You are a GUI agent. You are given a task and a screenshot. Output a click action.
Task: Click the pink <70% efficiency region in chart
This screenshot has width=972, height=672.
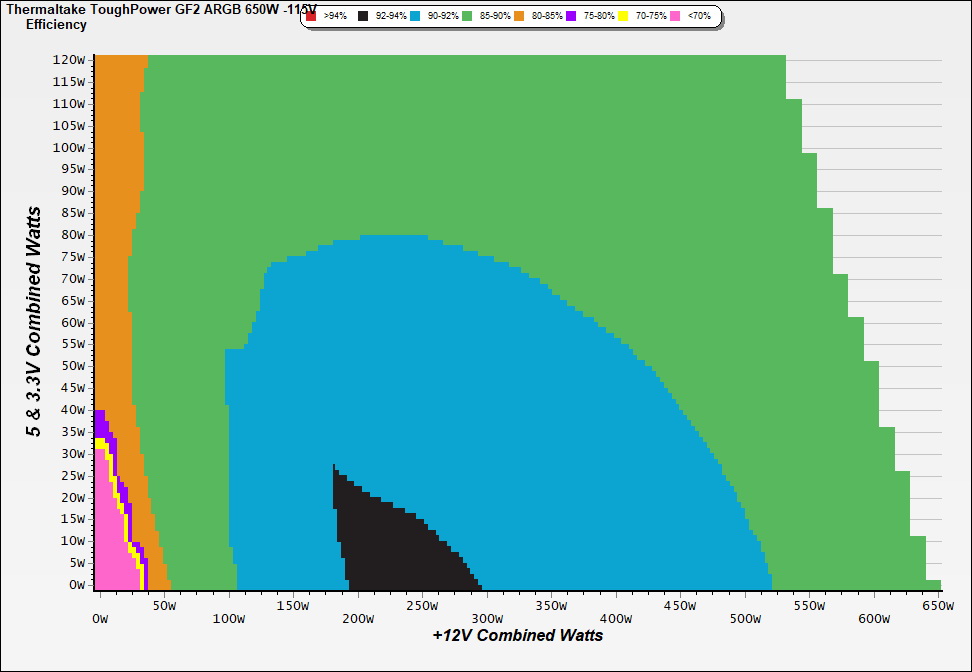coord(108,550)
